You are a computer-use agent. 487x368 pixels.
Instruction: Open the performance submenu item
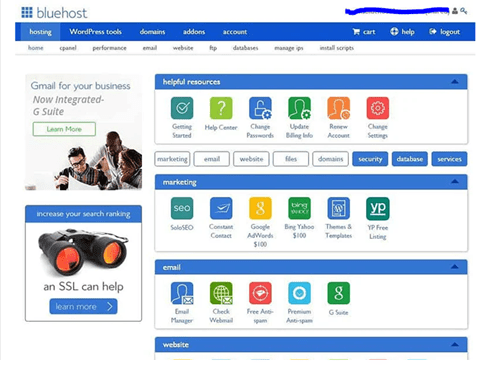109,48
